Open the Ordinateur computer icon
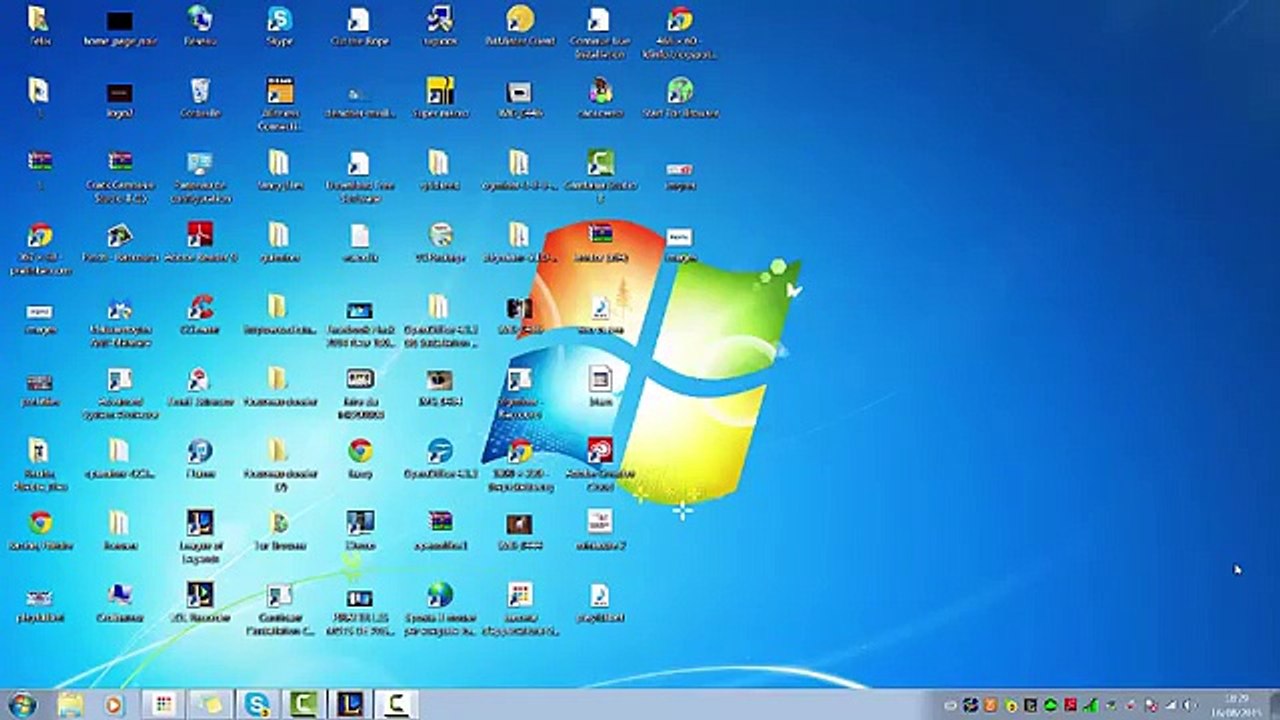Screen dimensions: 1280x720 pyautogui.click(x=119, y=603)
